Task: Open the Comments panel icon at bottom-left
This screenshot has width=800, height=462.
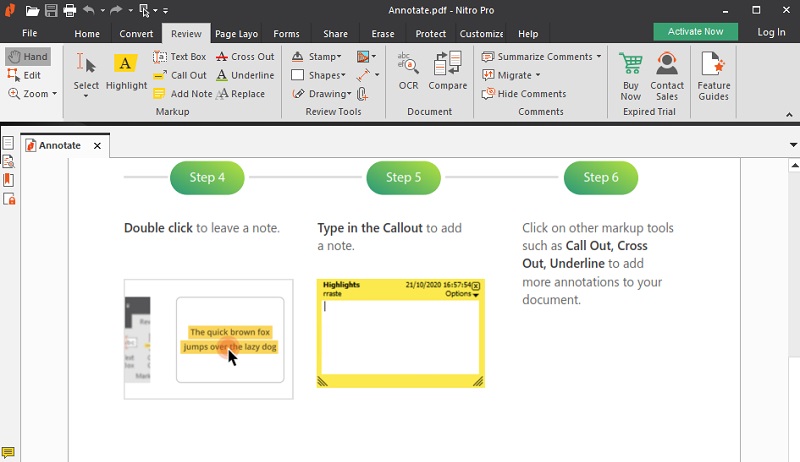Action: 8,452
